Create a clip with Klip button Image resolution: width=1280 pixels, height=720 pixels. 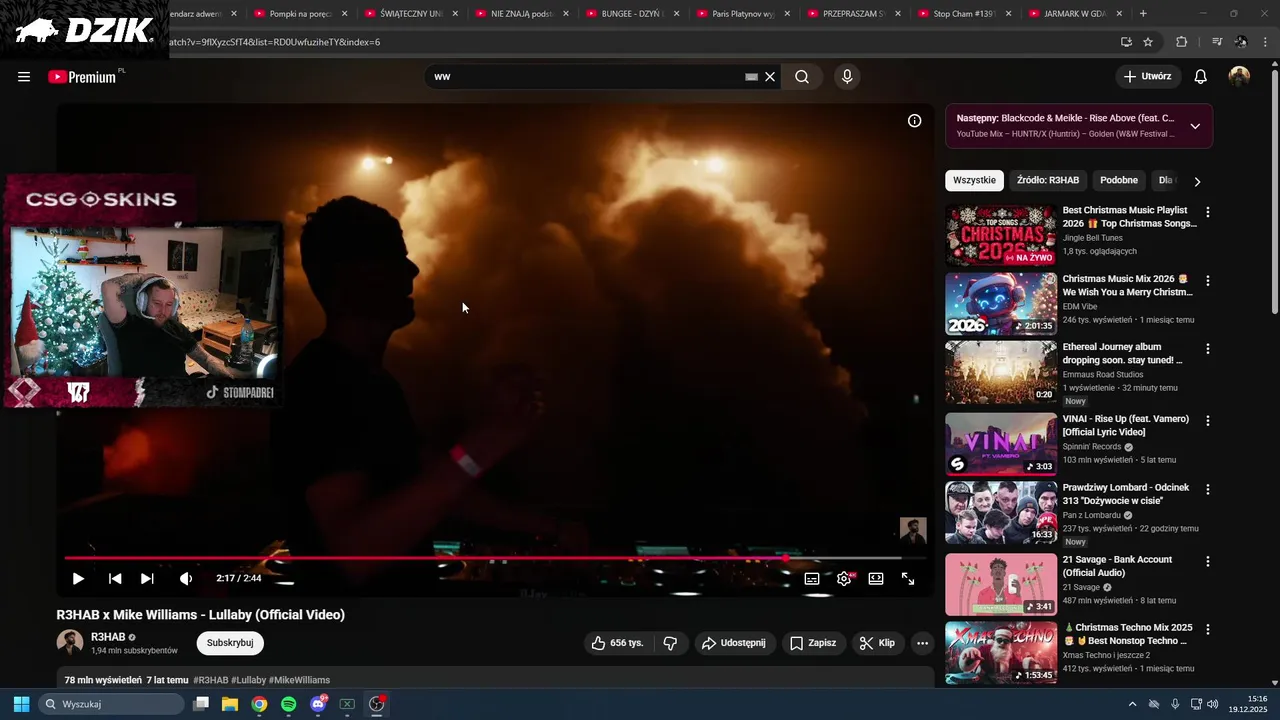click(x=877, y=643)
